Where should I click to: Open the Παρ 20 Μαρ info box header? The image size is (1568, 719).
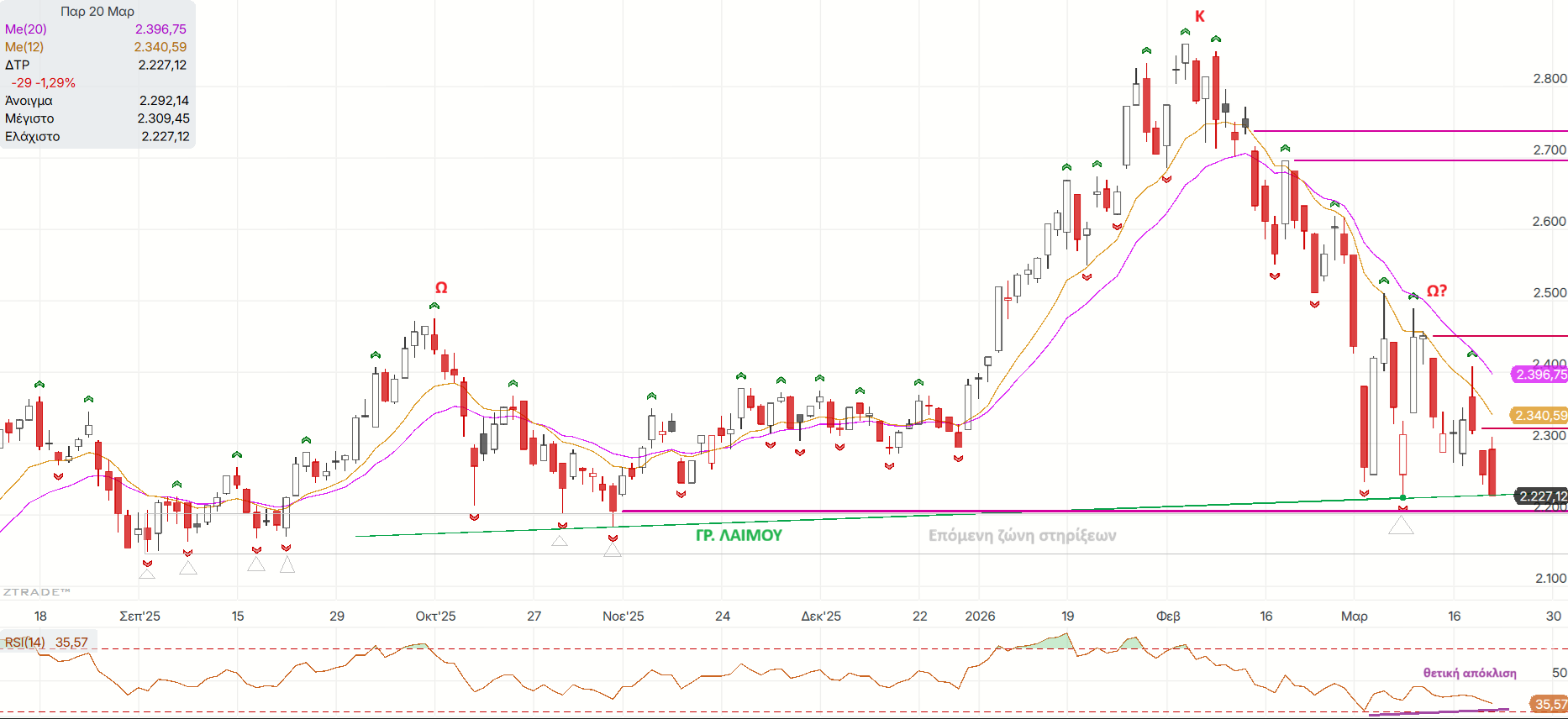point(97,12)
